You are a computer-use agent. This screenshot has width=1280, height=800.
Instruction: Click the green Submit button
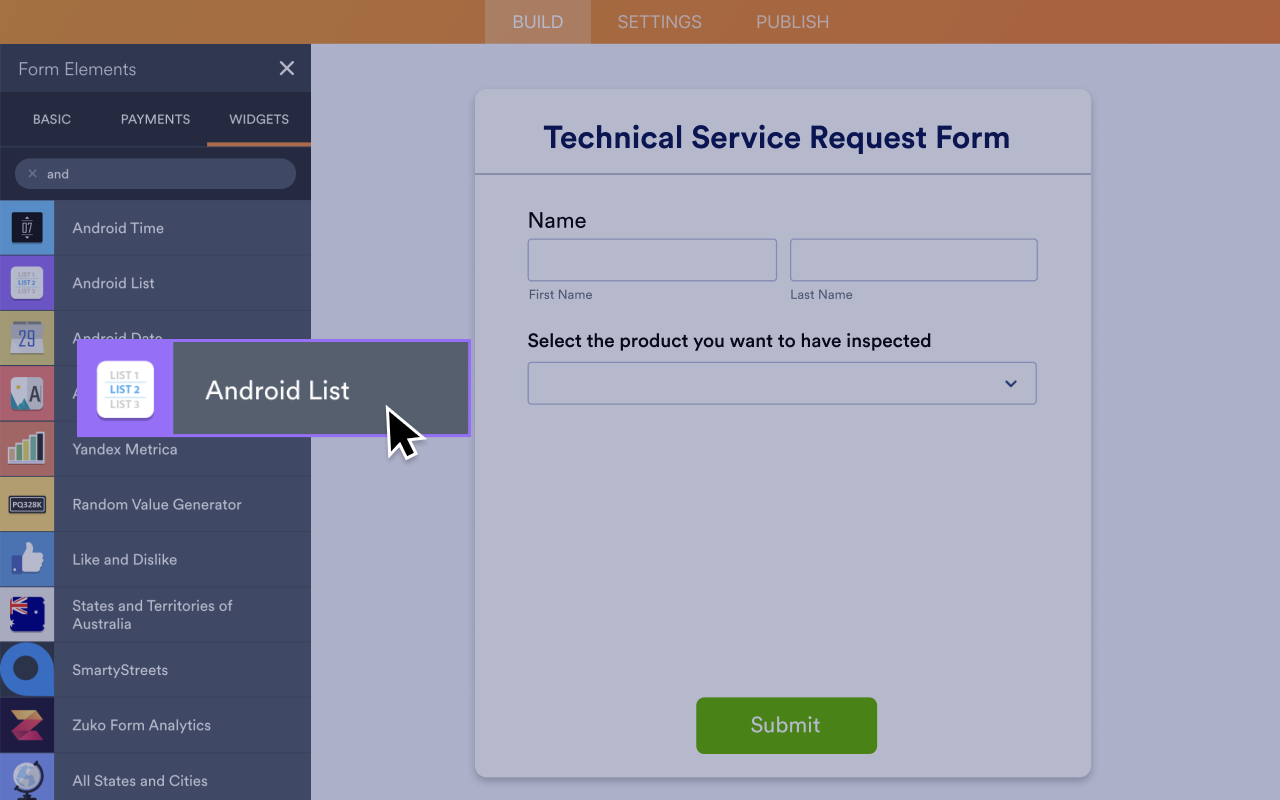pyautogui.click(x=786, y=725)
